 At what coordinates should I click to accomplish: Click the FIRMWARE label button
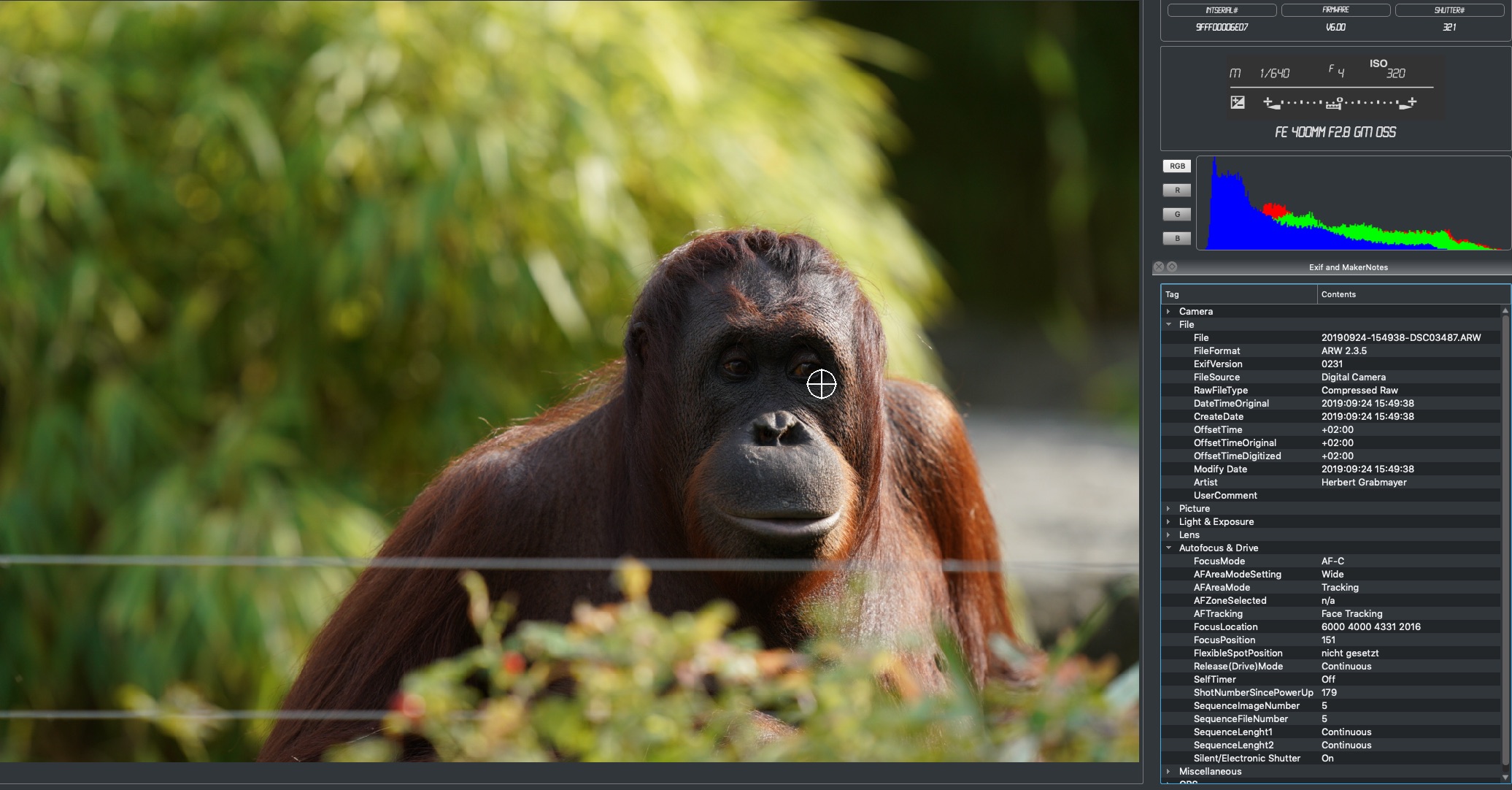(1335, 10)
